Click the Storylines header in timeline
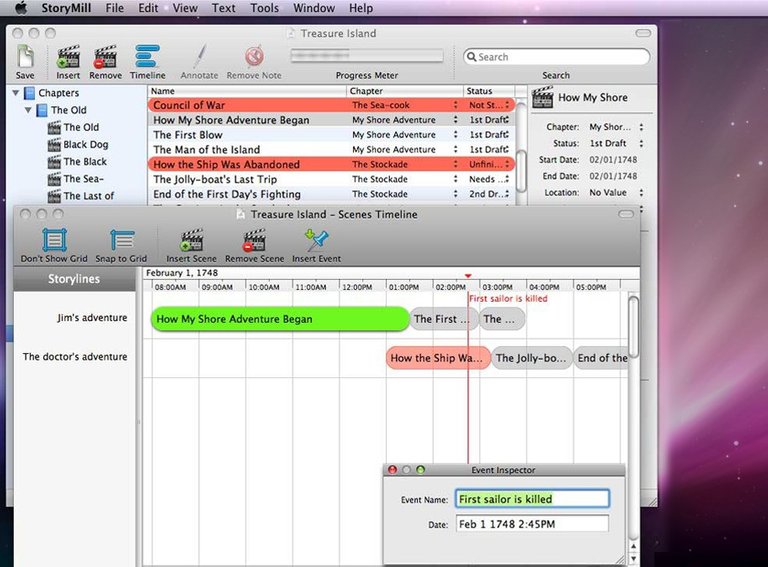768x567 pixels. click(74, 279)
